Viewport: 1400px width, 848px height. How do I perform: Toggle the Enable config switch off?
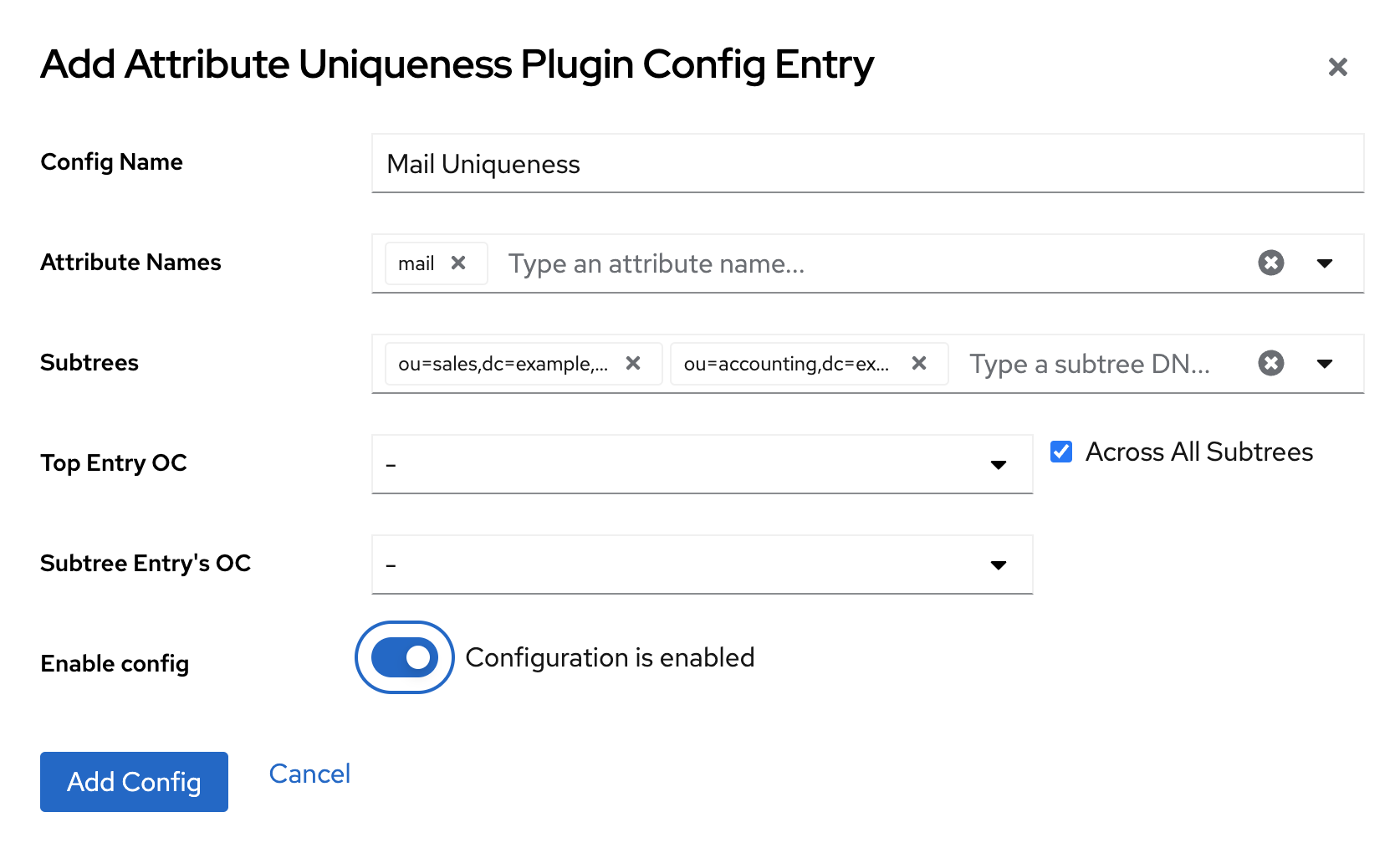405,658
